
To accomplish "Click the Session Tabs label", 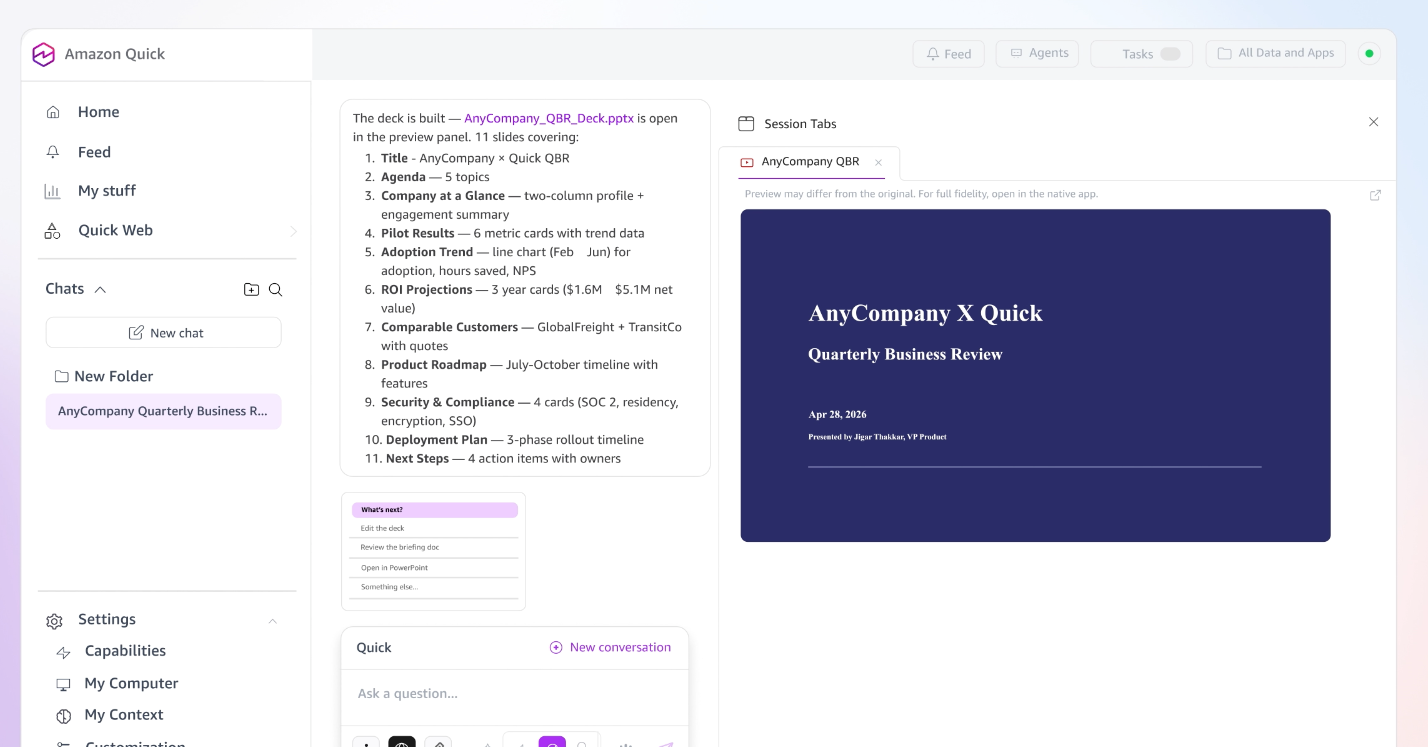I will pos(800,124).
